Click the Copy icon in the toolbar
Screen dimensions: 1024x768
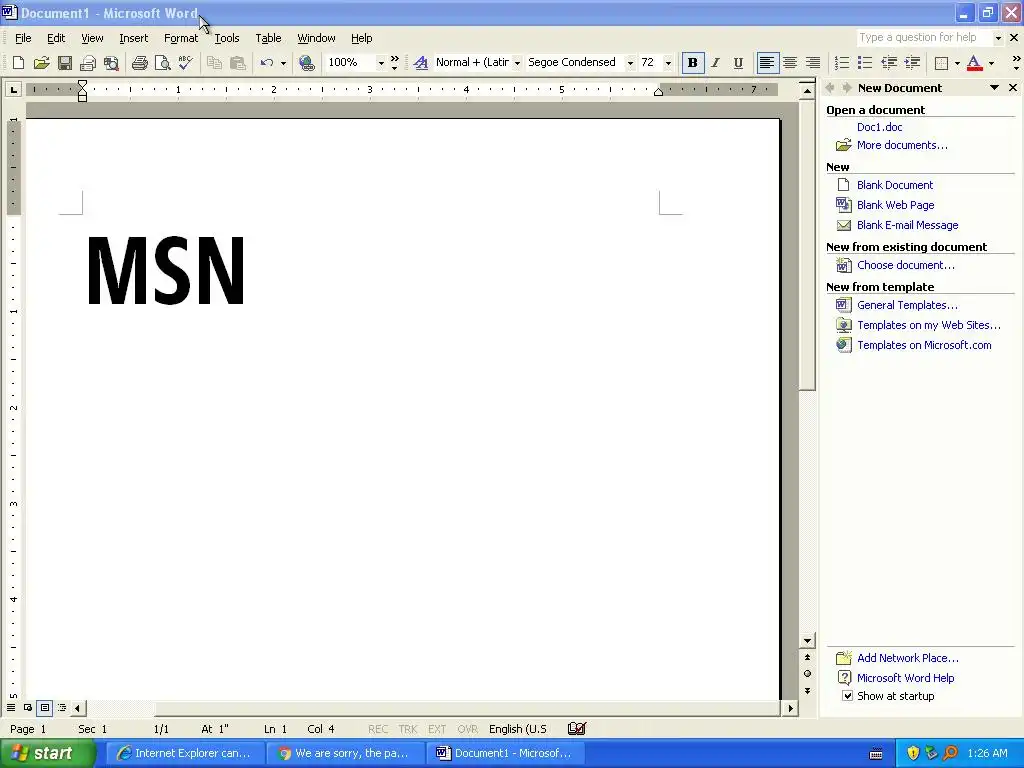point(214,63)
